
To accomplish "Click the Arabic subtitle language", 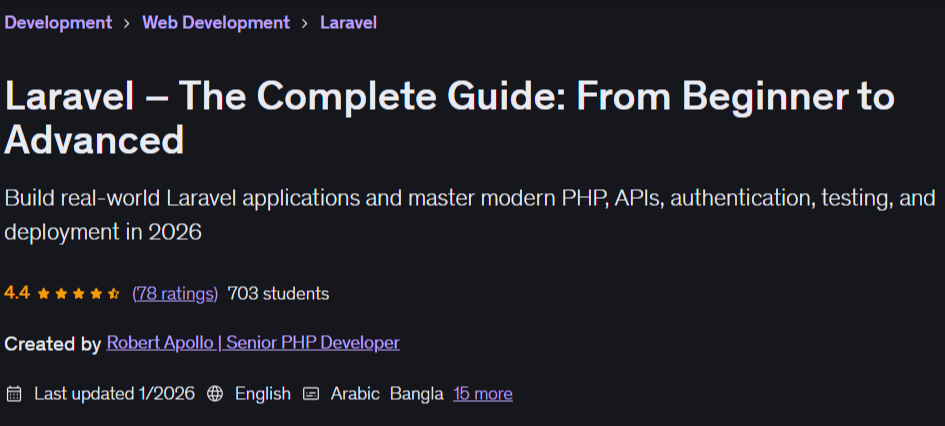I will 355,394.
